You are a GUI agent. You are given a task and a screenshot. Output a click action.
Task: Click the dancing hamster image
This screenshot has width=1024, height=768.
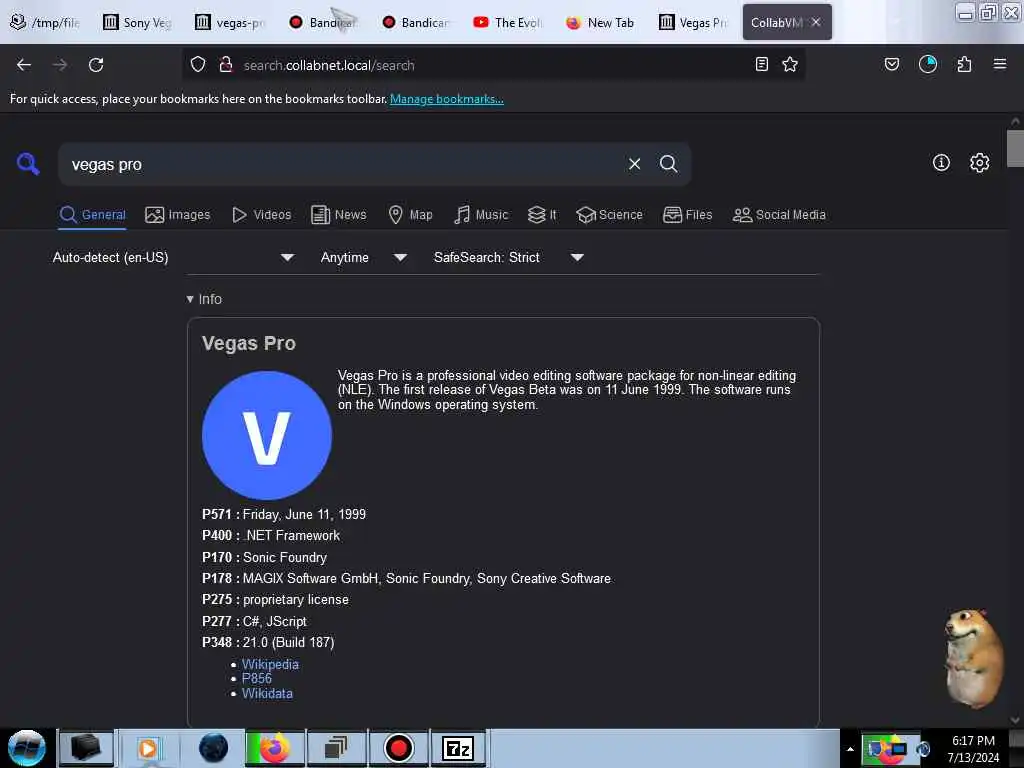click(974, 658)
